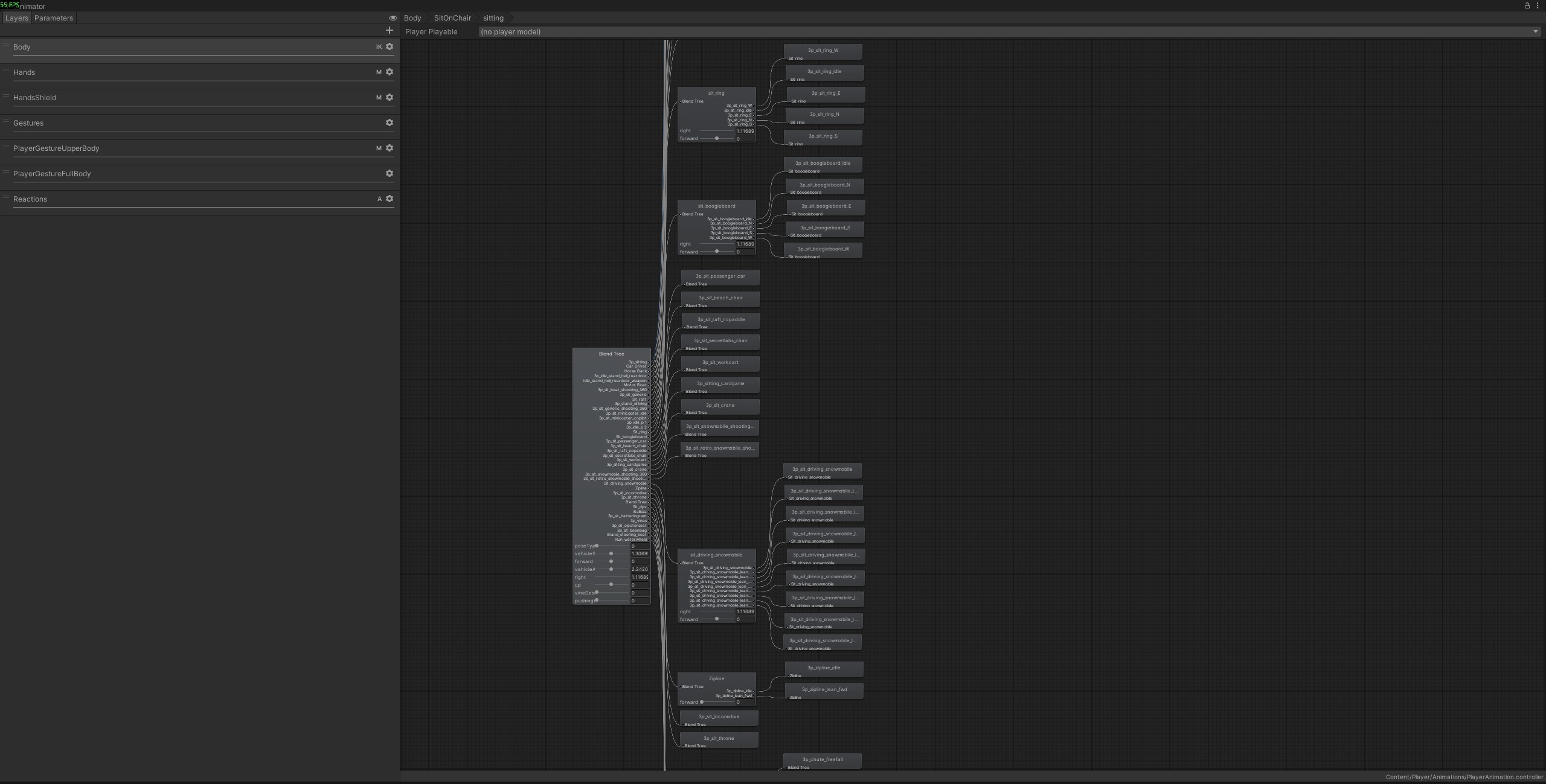Switch to the Parameters tab

tap(54, 18)
